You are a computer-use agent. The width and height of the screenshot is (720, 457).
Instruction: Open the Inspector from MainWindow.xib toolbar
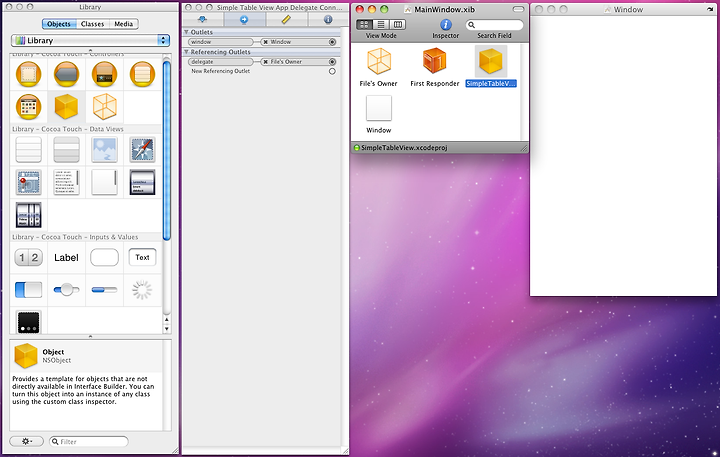pyautogui.click(x=445, y=25)
